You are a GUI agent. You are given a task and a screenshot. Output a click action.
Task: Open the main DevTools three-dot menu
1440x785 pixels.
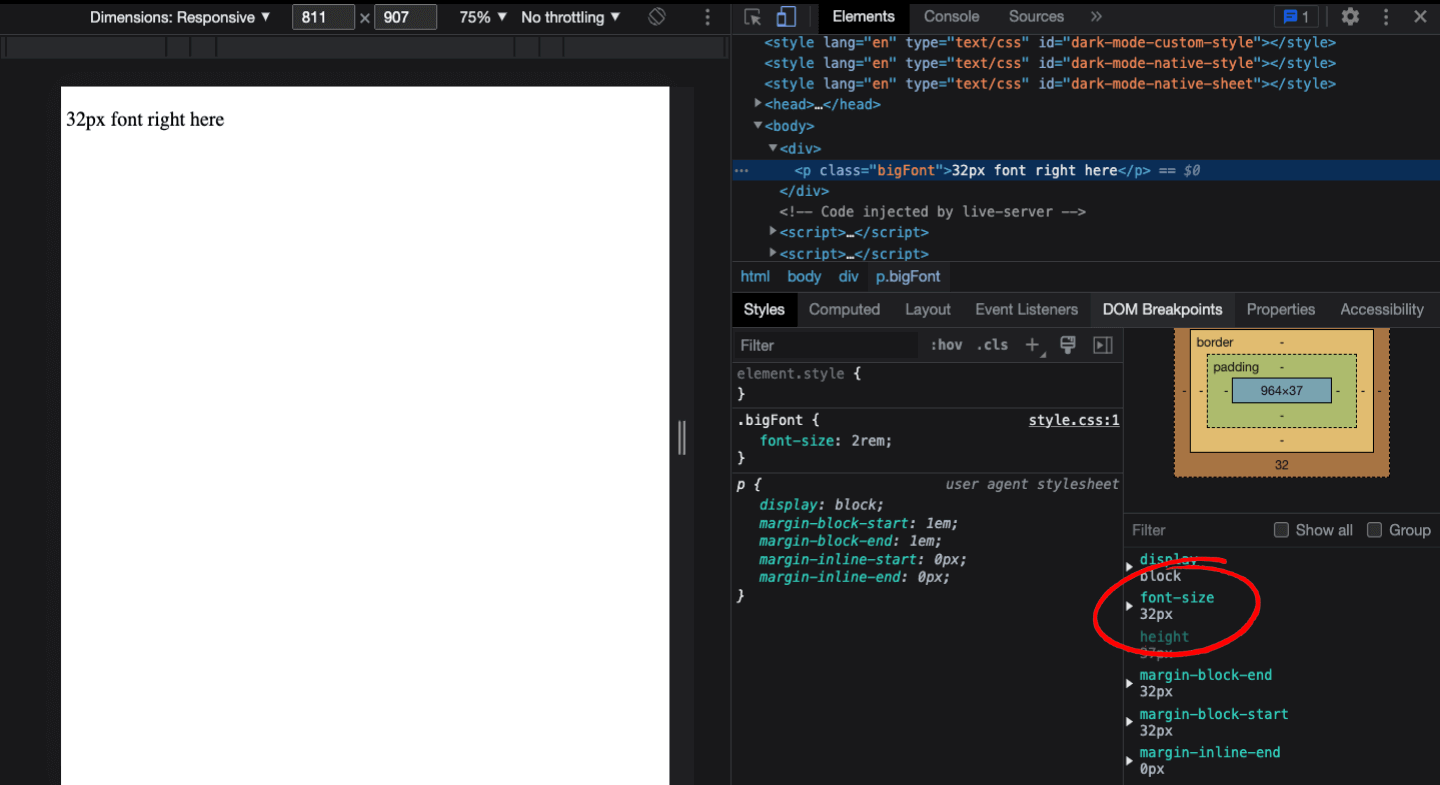coord(1385,17)
